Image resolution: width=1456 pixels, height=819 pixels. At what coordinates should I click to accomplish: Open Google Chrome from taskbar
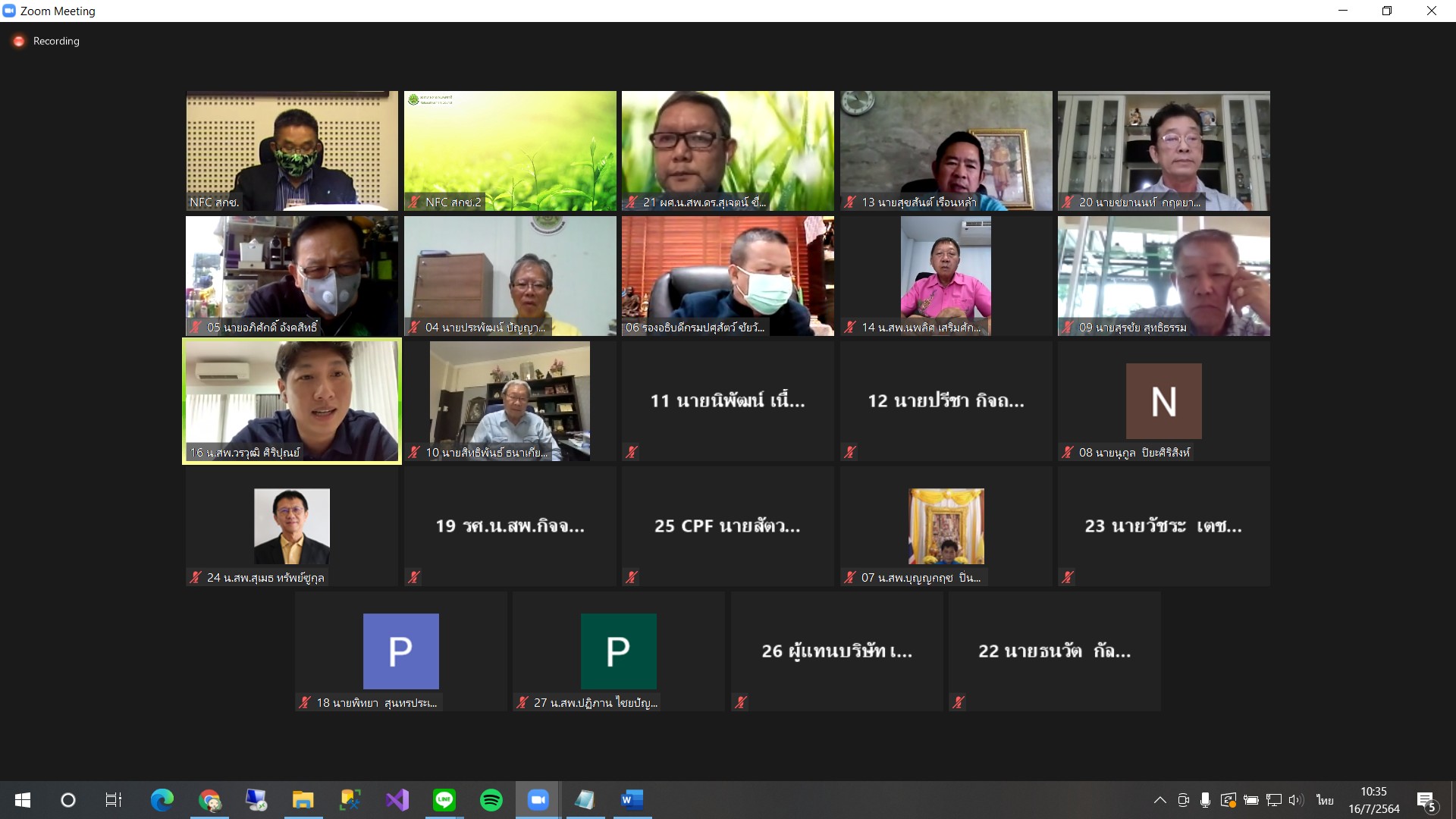(x=209, y=800)
